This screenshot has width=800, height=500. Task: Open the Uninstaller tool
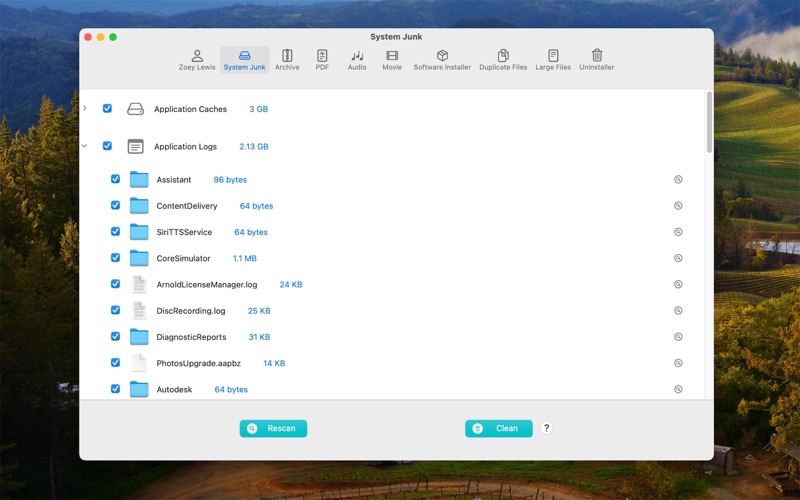point(596,60)
